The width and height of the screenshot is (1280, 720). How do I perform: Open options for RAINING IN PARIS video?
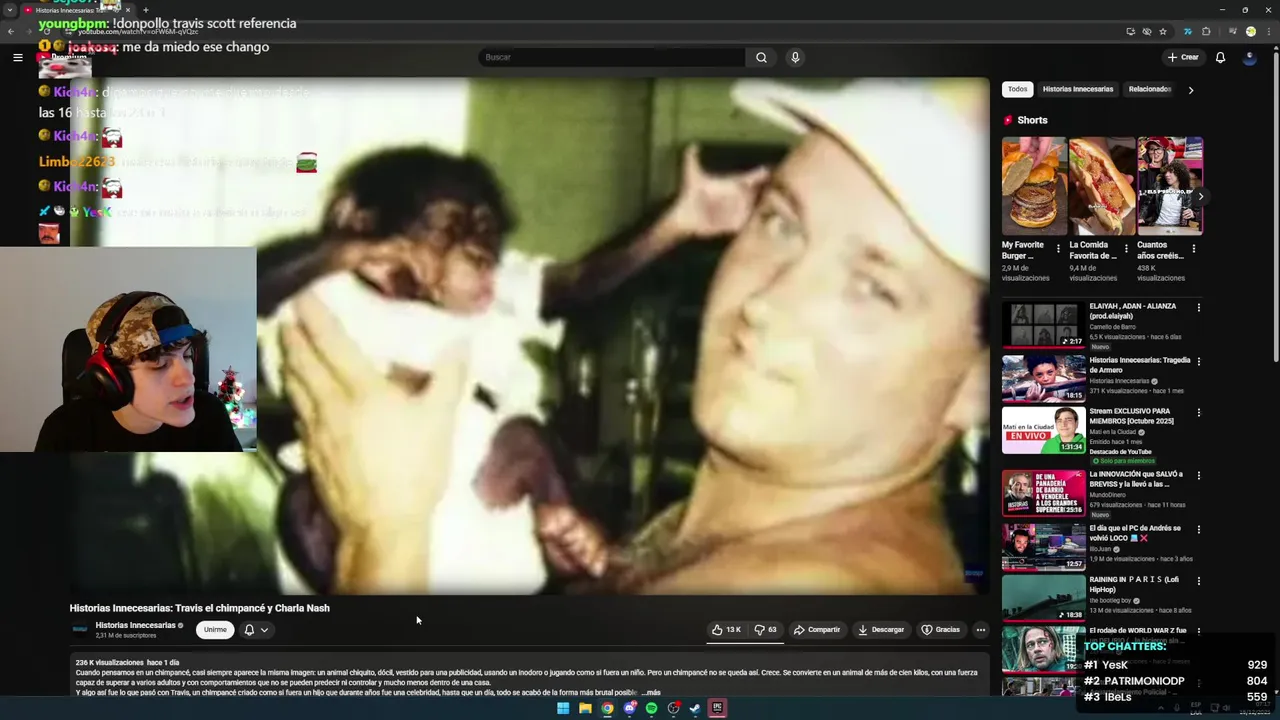coord(1198,581)
